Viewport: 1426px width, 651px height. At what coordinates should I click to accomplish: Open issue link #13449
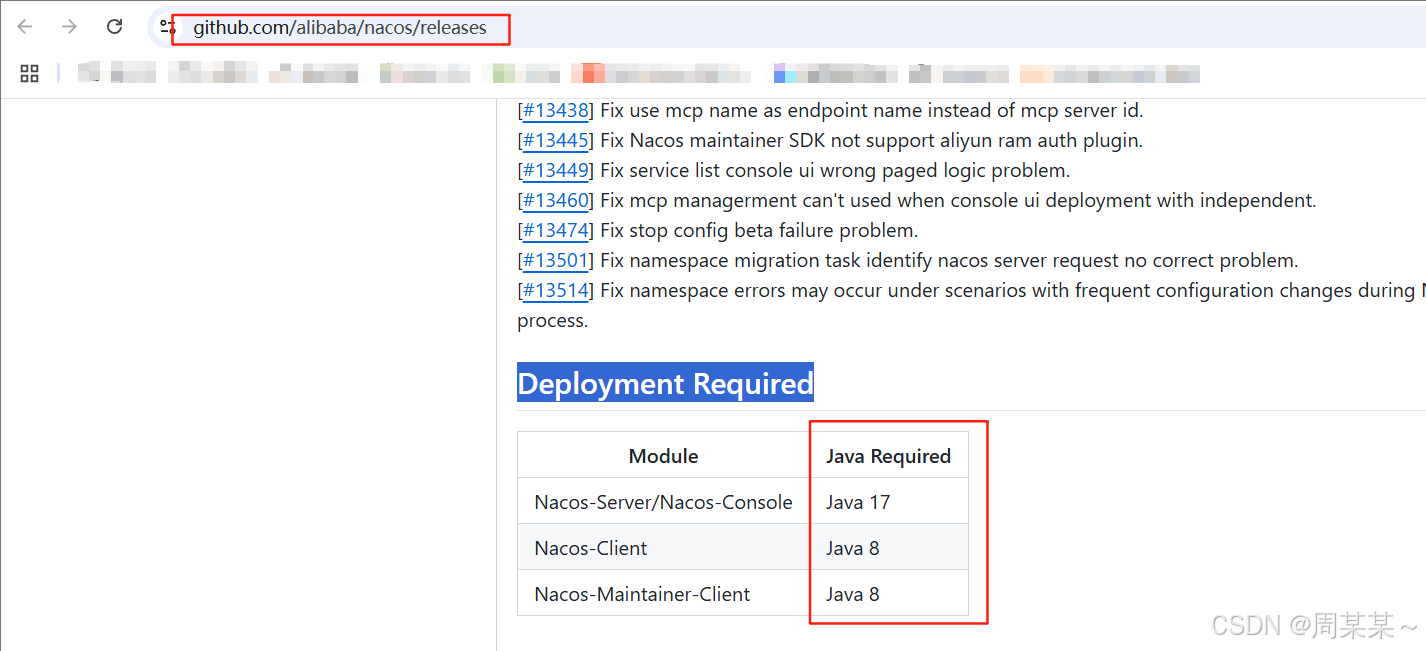click(556, 170)
